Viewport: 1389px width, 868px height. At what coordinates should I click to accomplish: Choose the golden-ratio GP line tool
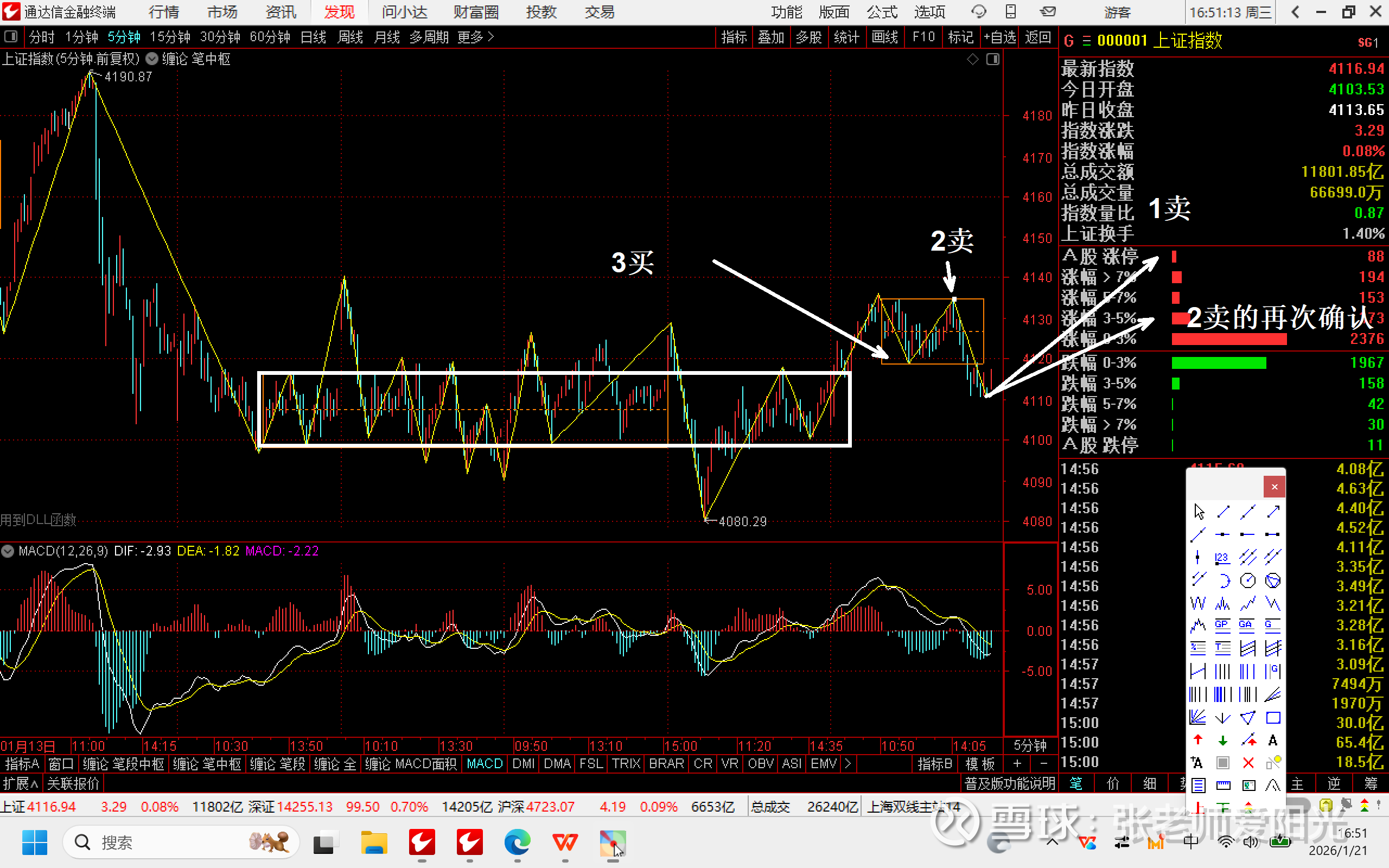tap(1222, 625)
